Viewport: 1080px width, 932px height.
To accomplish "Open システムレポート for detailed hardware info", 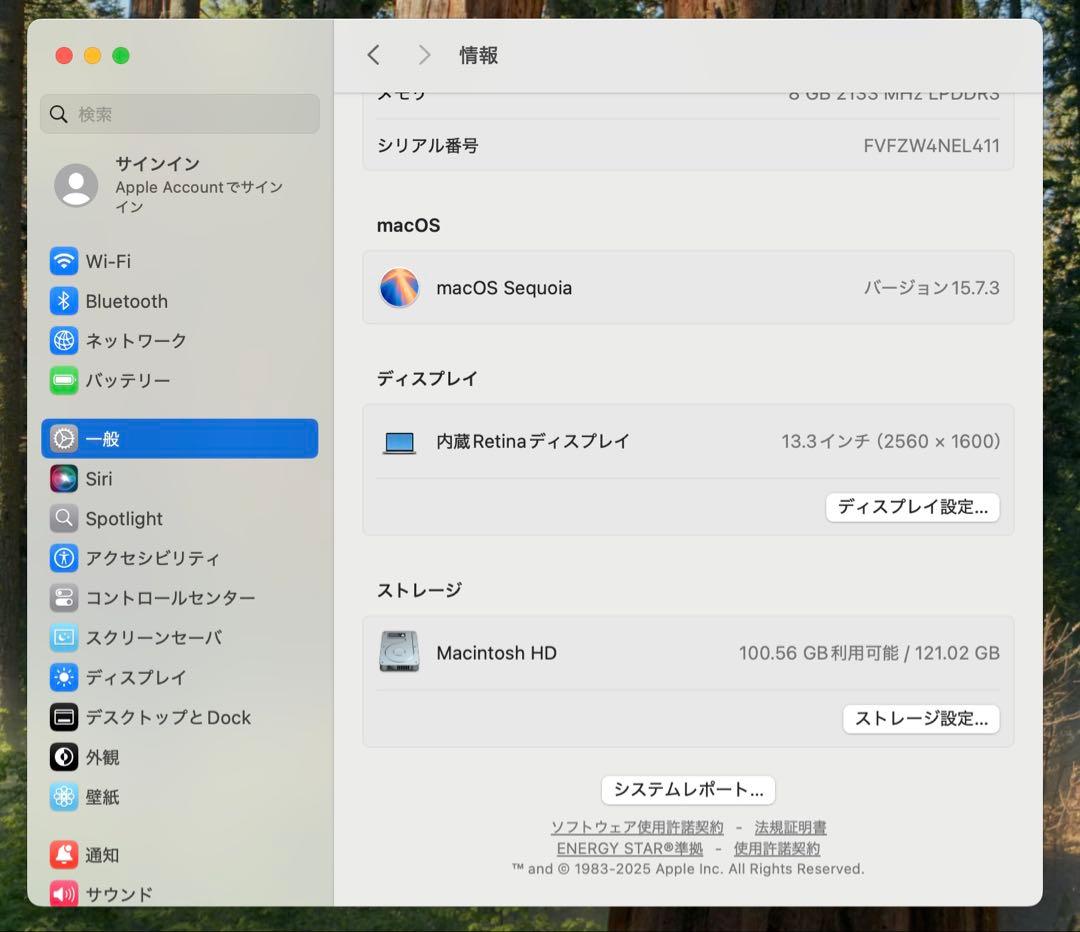I will tap(687, 790).
